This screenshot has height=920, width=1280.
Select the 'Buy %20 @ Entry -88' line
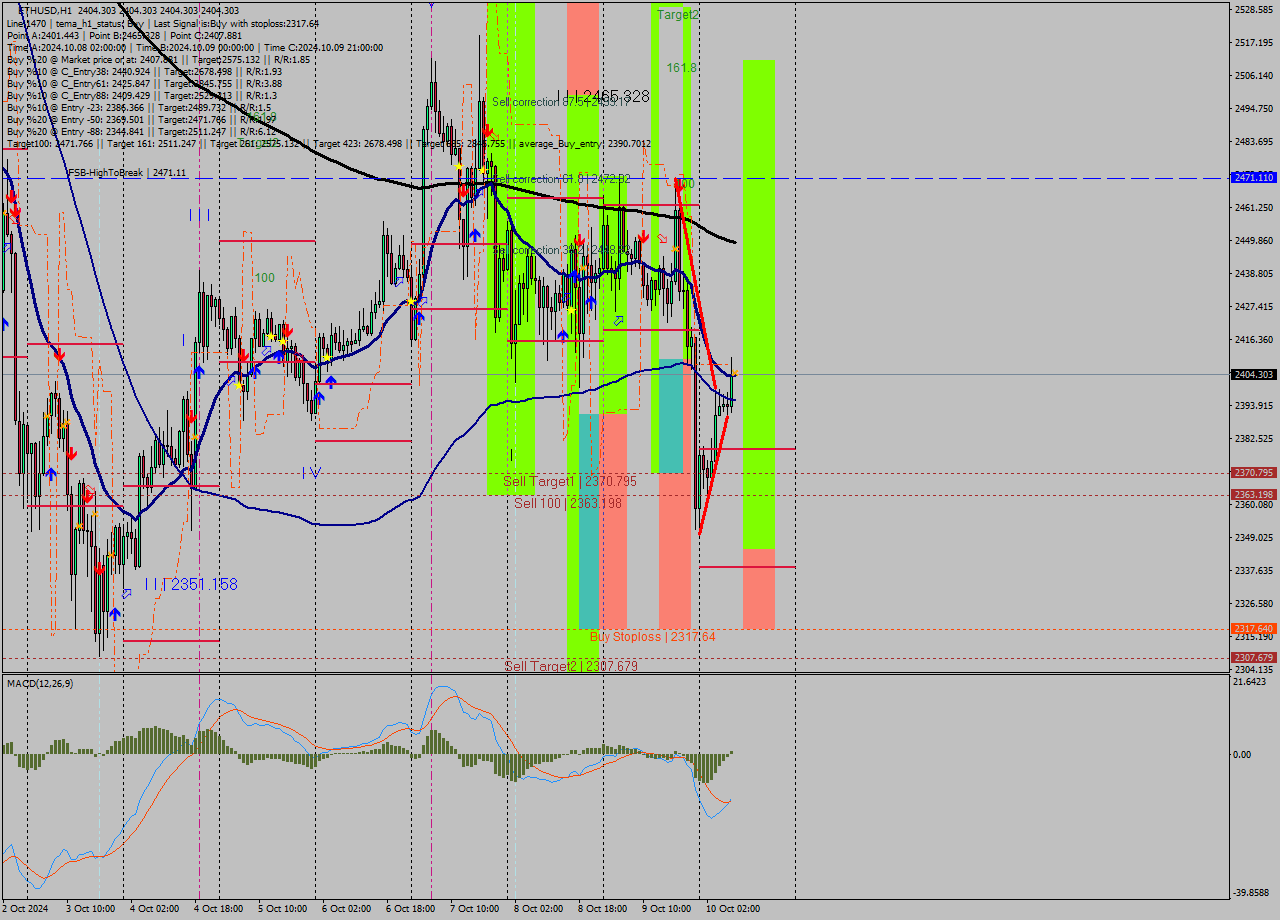pos(141,132)
